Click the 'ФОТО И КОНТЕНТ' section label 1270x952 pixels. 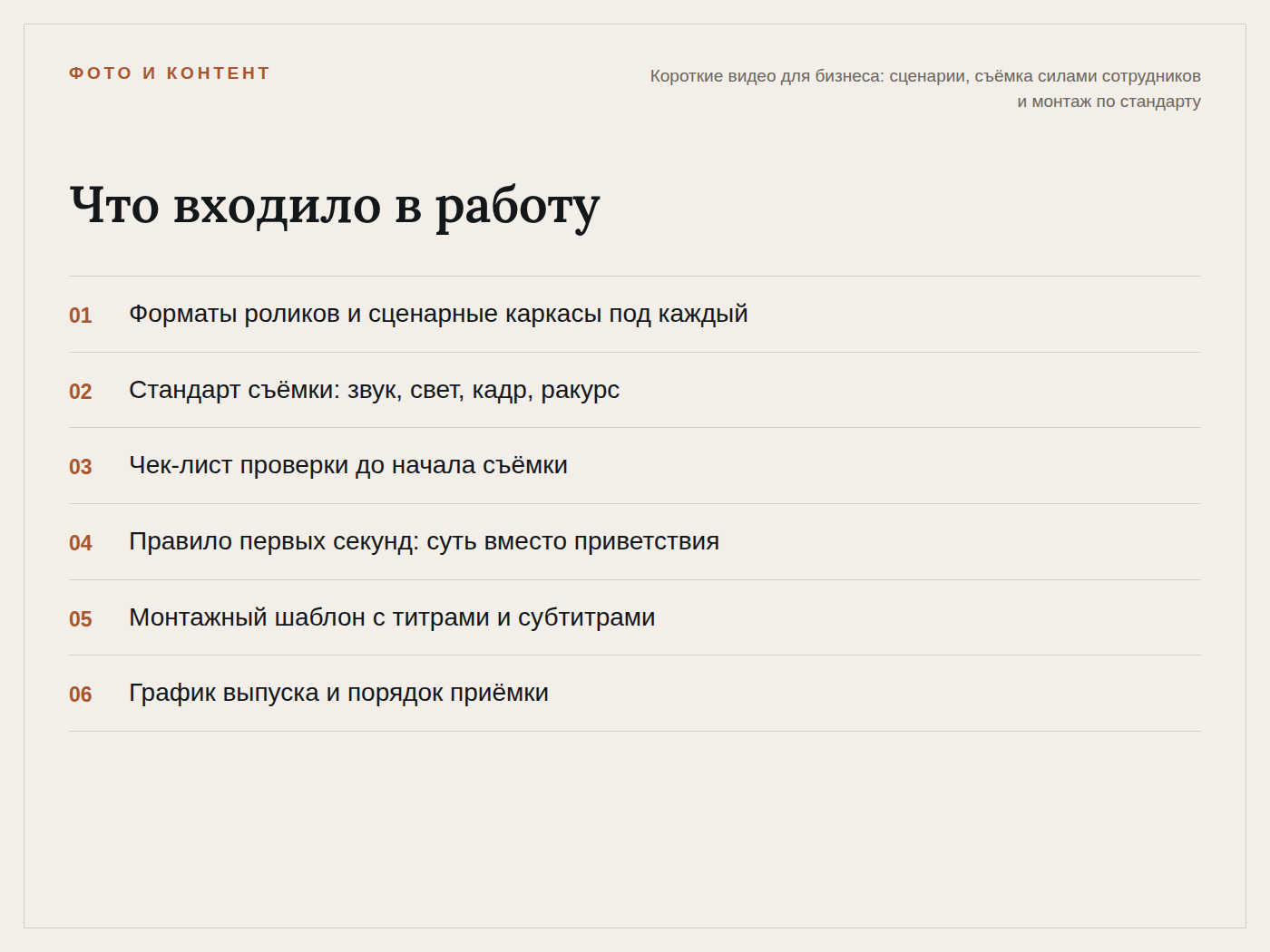click(170, 73)
